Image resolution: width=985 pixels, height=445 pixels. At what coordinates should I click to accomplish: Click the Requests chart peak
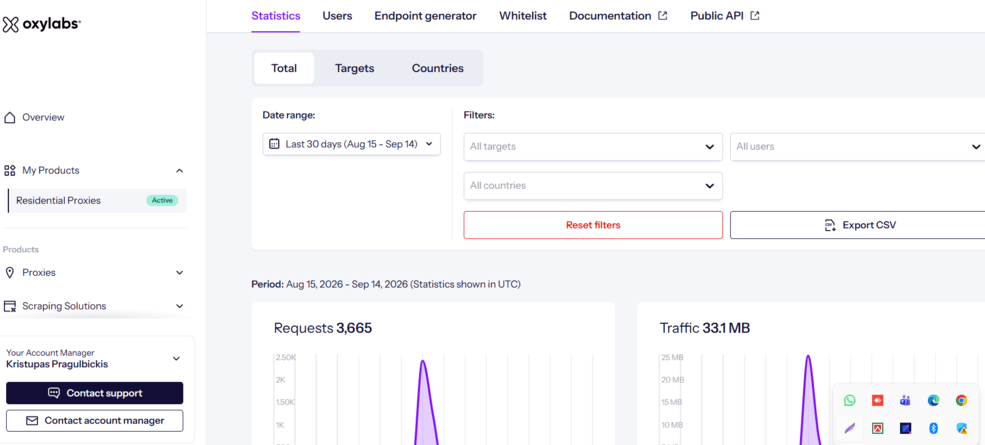[423, 361]
